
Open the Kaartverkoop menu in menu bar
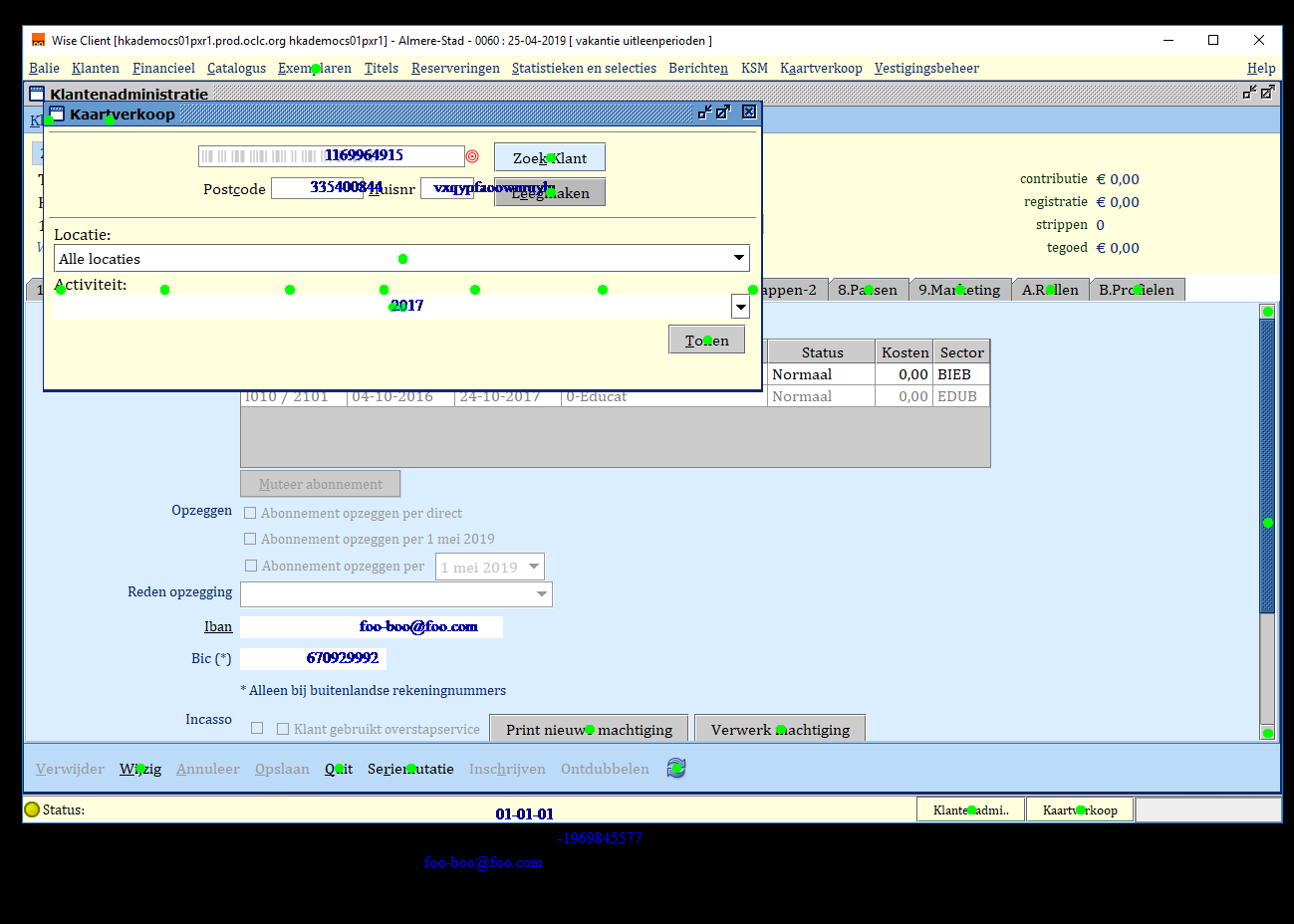click(x=821, y=68)
